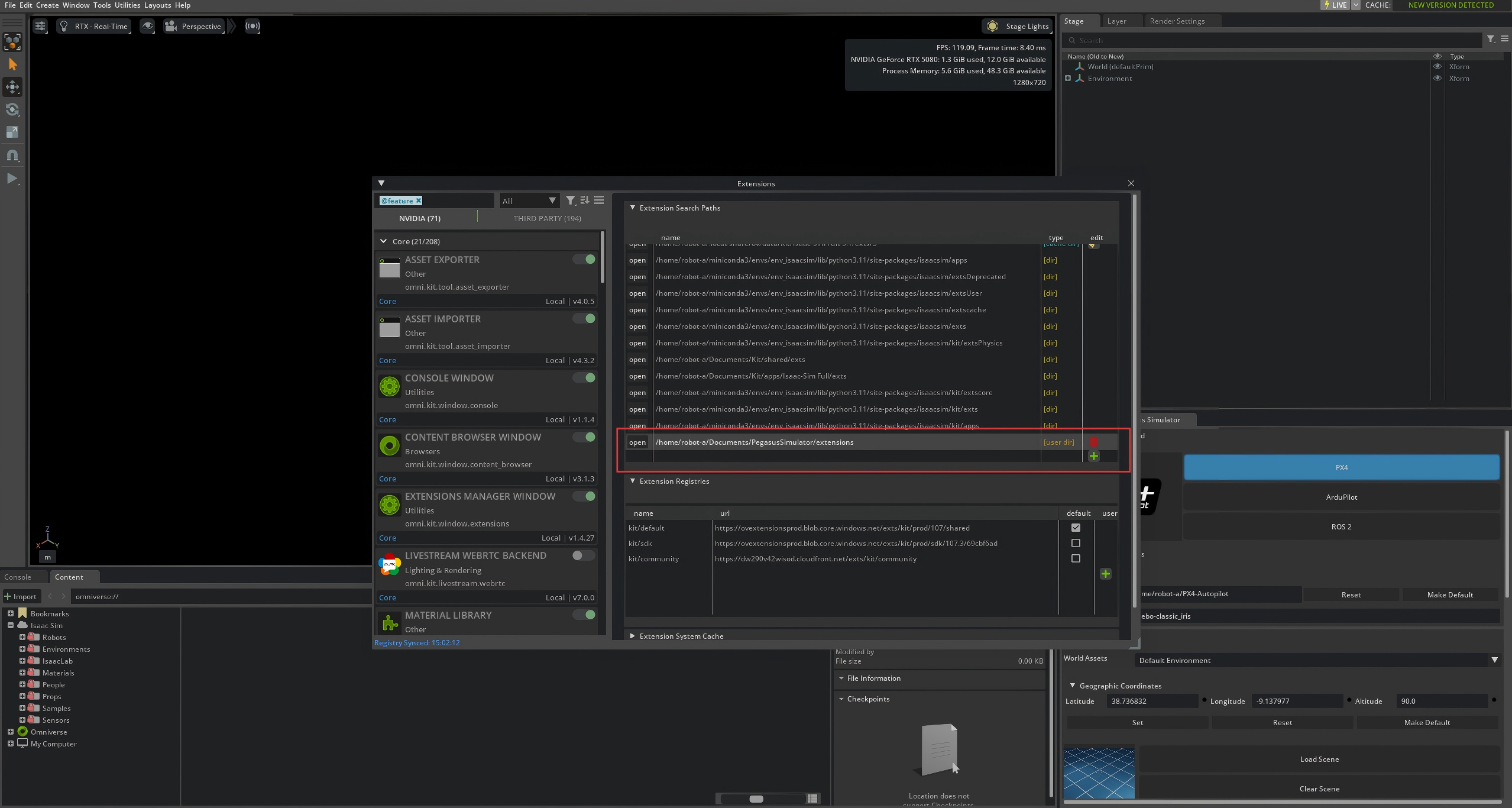The image size is (1512, 808).
Task: Collapse the Extension Registries section
Action: tap(633, 481)
